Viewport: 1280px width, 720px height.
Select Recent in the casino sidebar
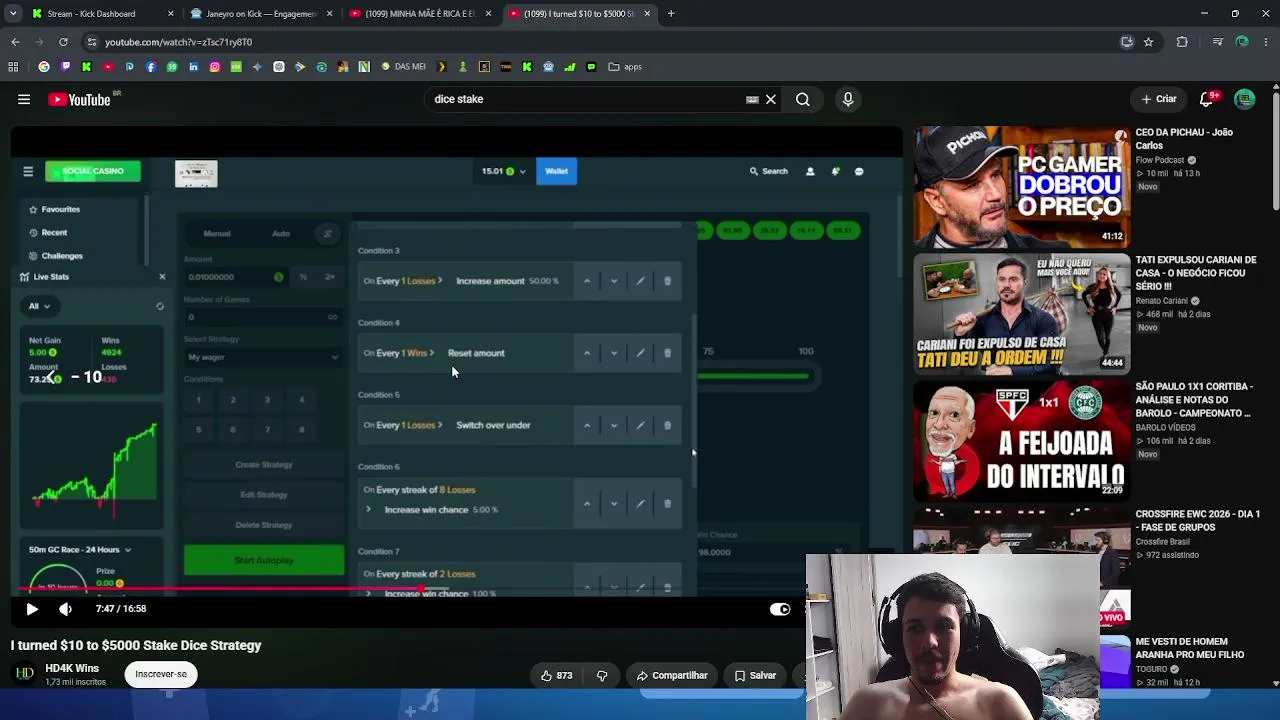(x=48, y=232)
